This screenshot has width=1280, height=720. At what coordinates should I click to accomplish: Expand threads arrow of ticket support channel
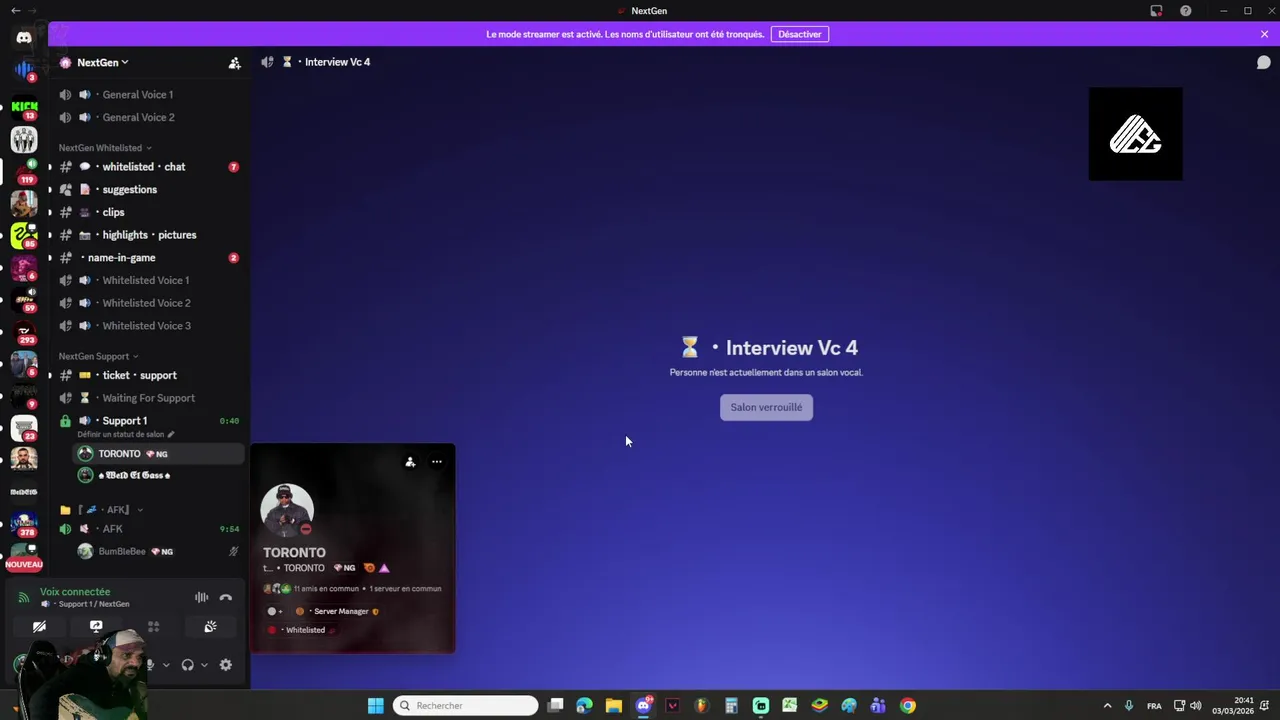[x=50, y=376]
